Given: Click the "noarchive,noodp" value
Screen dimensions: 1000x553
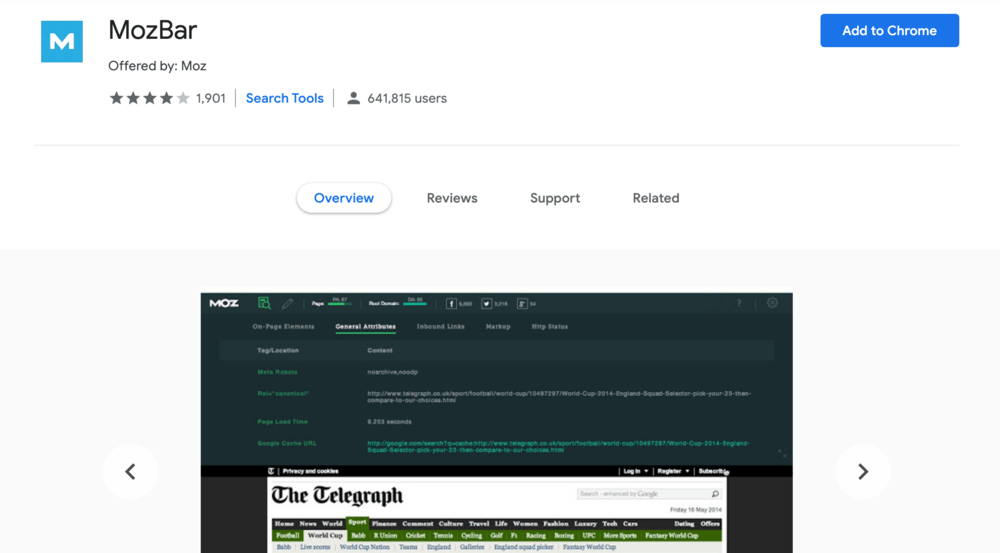Looking at the screenshot, I should [393, 372].
